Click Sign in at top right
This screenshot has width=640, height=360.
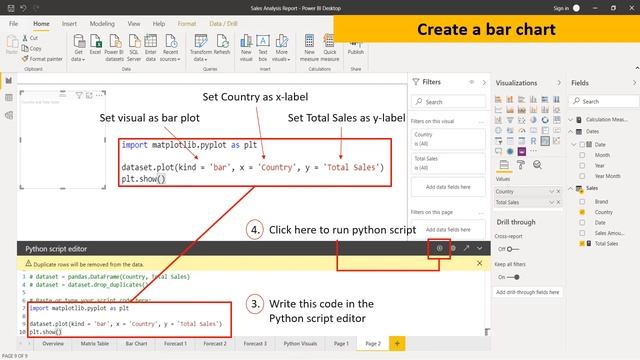click(x=560, y=8)
